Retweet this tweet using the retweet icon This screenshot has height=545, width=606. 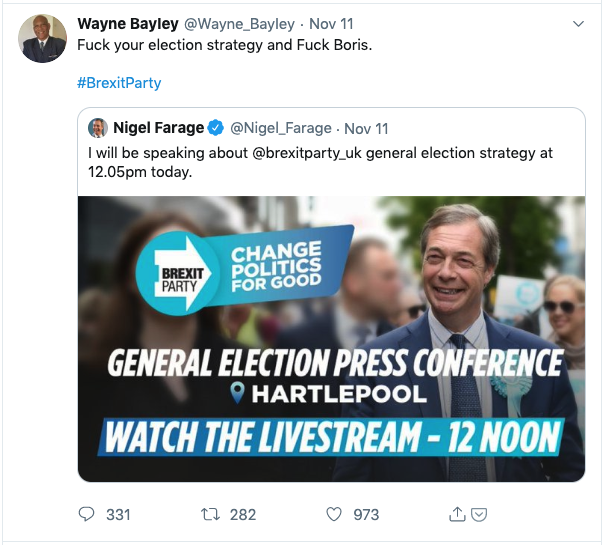tap(210, 514)
